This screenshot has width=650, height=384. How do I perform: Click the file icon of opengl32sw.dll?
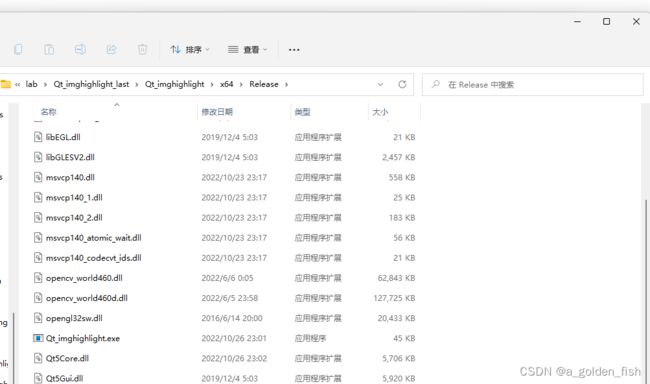click(38, 318)
